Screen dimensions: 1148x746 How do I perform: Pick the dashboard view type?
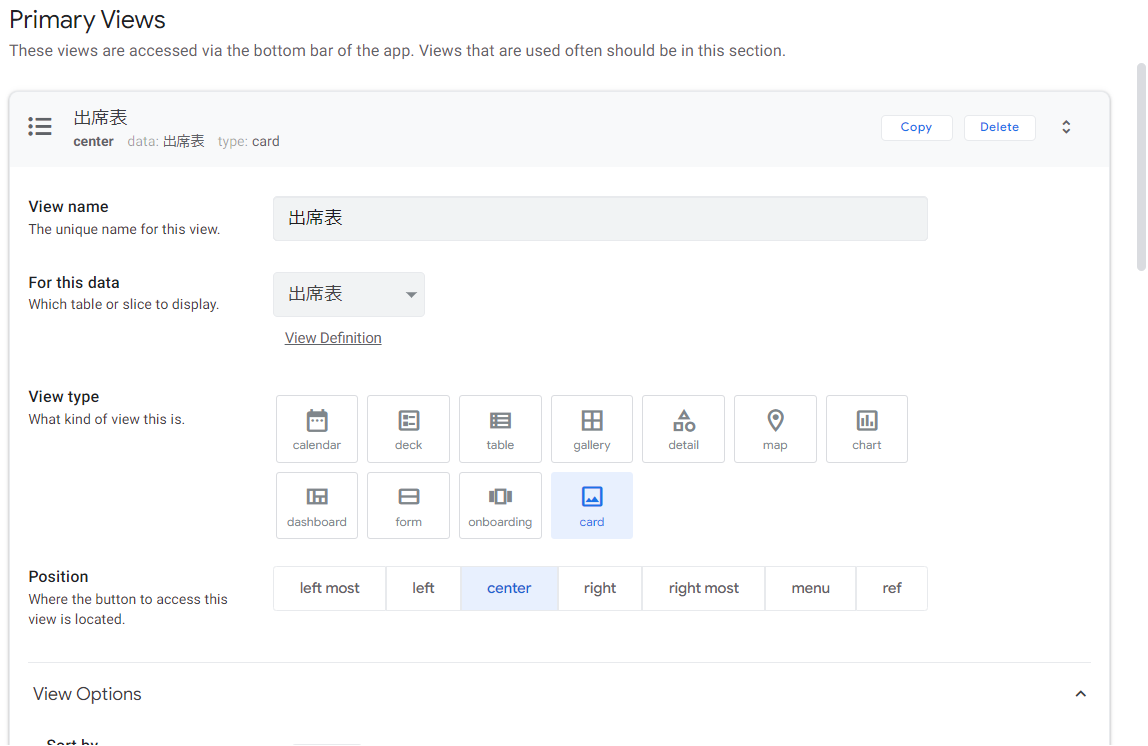click(x=316, y=506)
